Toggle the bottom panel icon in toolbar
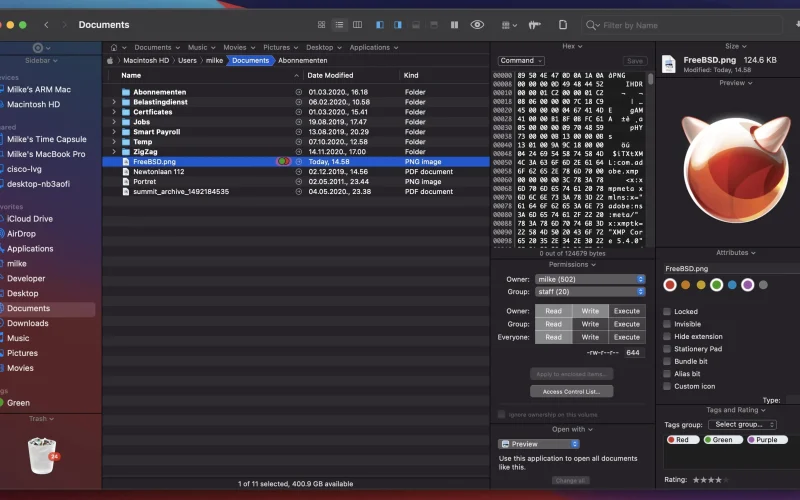 [416, 24]
